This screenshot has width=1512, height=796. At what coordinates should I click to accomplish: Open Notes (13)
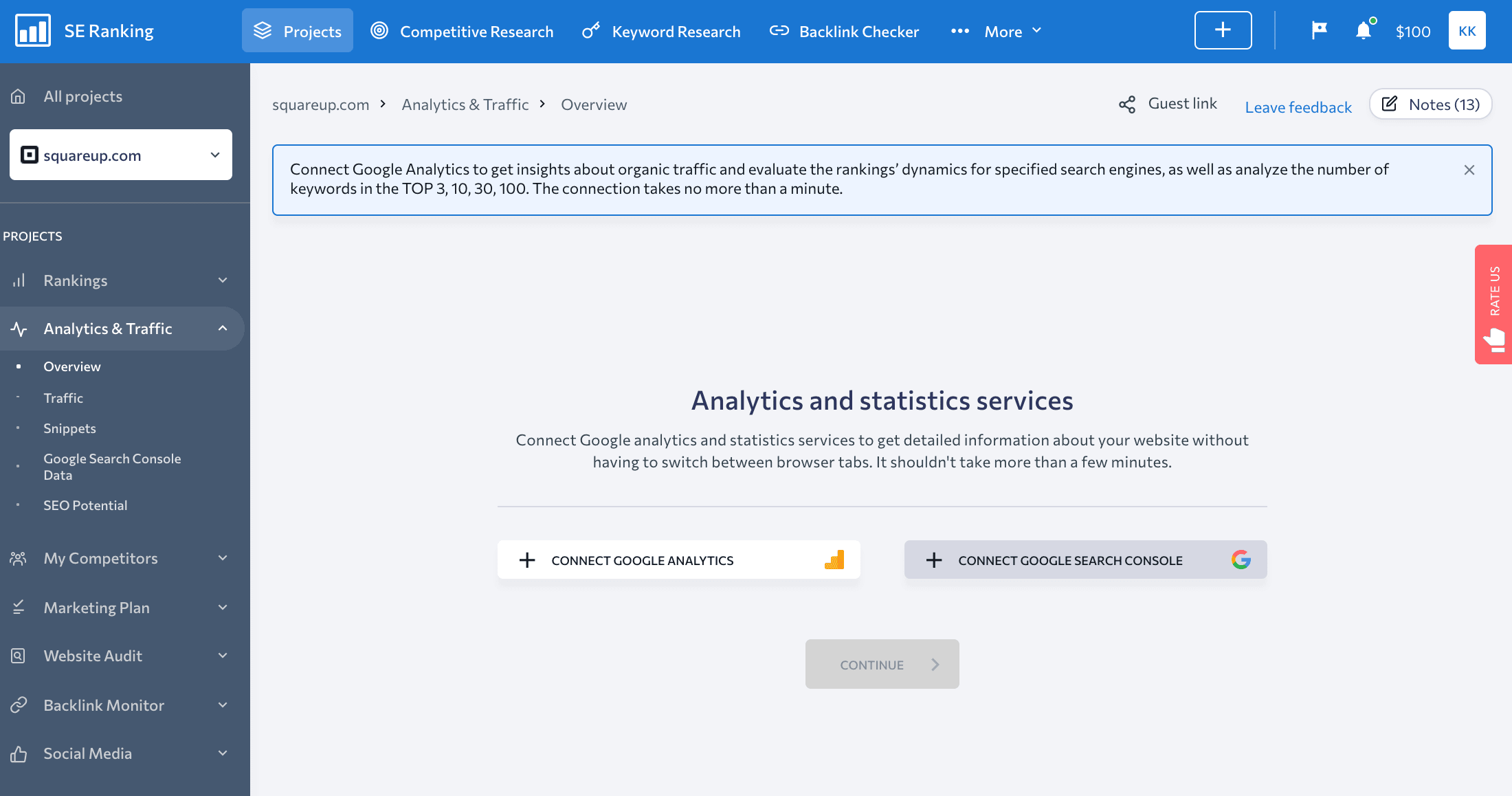[x=1430, y=104]
